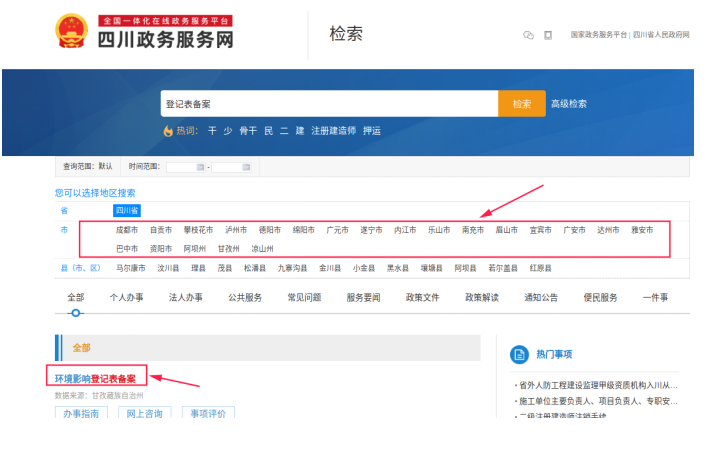
Task: Switch to the 个人办事 tab
Action: pos(127,297)
